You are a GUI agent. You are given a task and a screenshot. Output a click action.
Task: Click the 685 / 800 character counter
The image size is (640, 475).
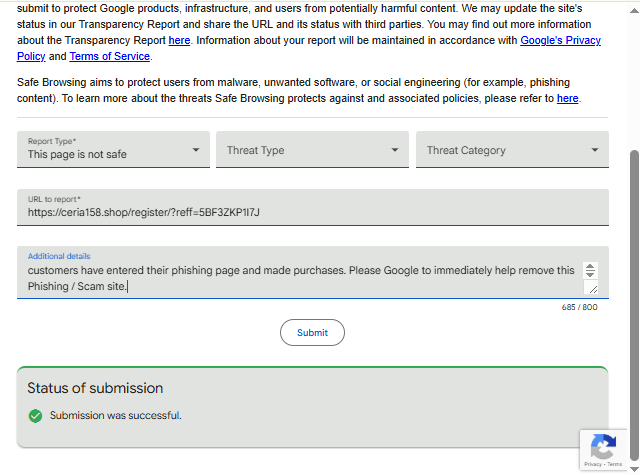point(580,307)
